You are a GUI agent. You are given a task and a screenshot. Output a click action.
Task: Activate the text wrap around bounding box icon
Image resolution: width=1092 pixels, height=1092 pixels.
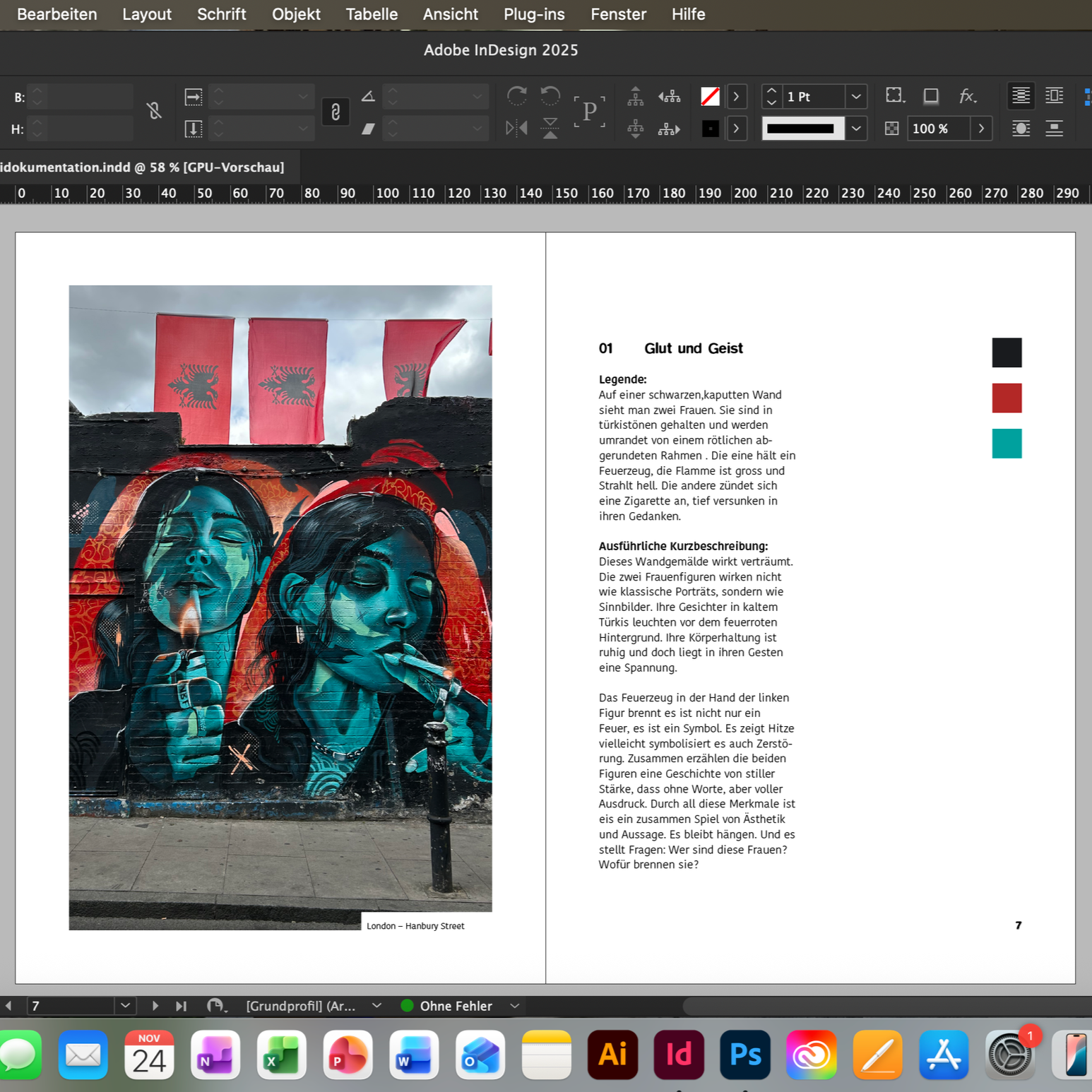[x=1055, y=96]
